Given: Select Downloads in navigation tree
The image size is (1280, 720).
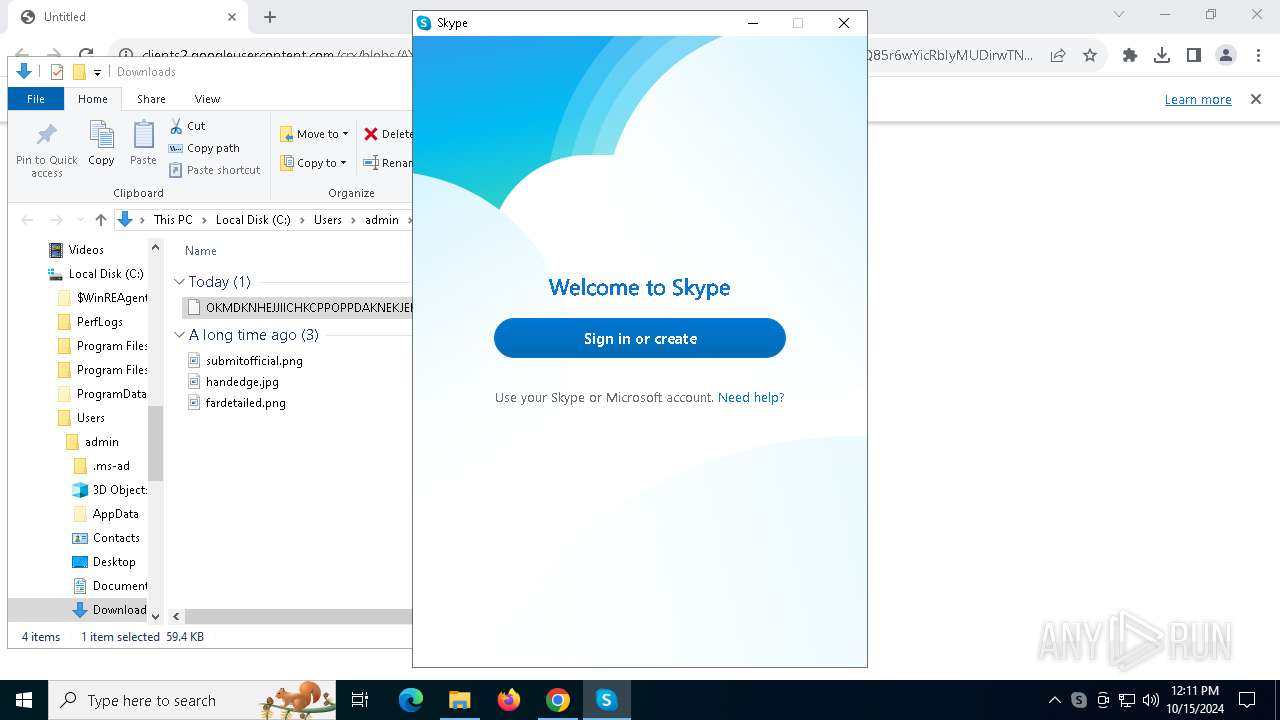Looking at the screenshot, I should (120, 610).
